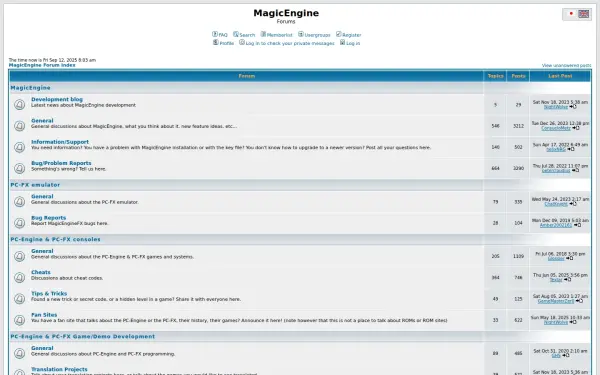Open the MagicEngine category heading link

[x=30, y=88]
